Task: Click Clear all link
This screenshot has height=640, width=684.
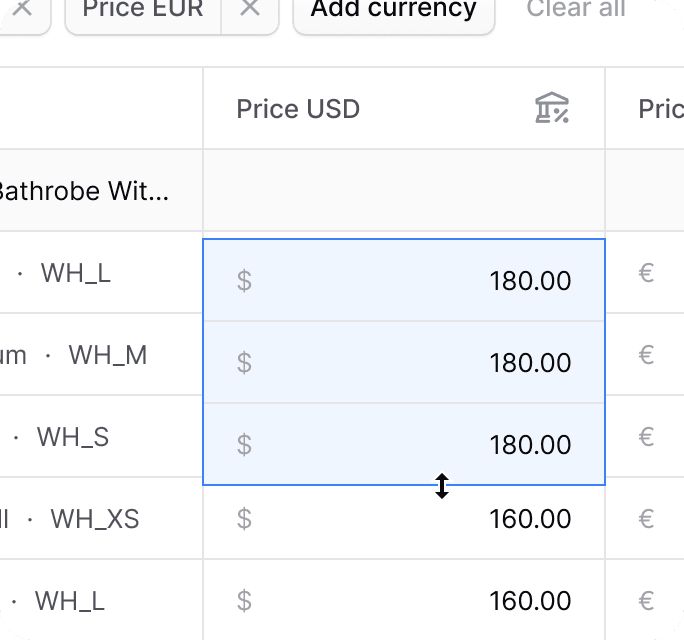Action: (576, 8)
